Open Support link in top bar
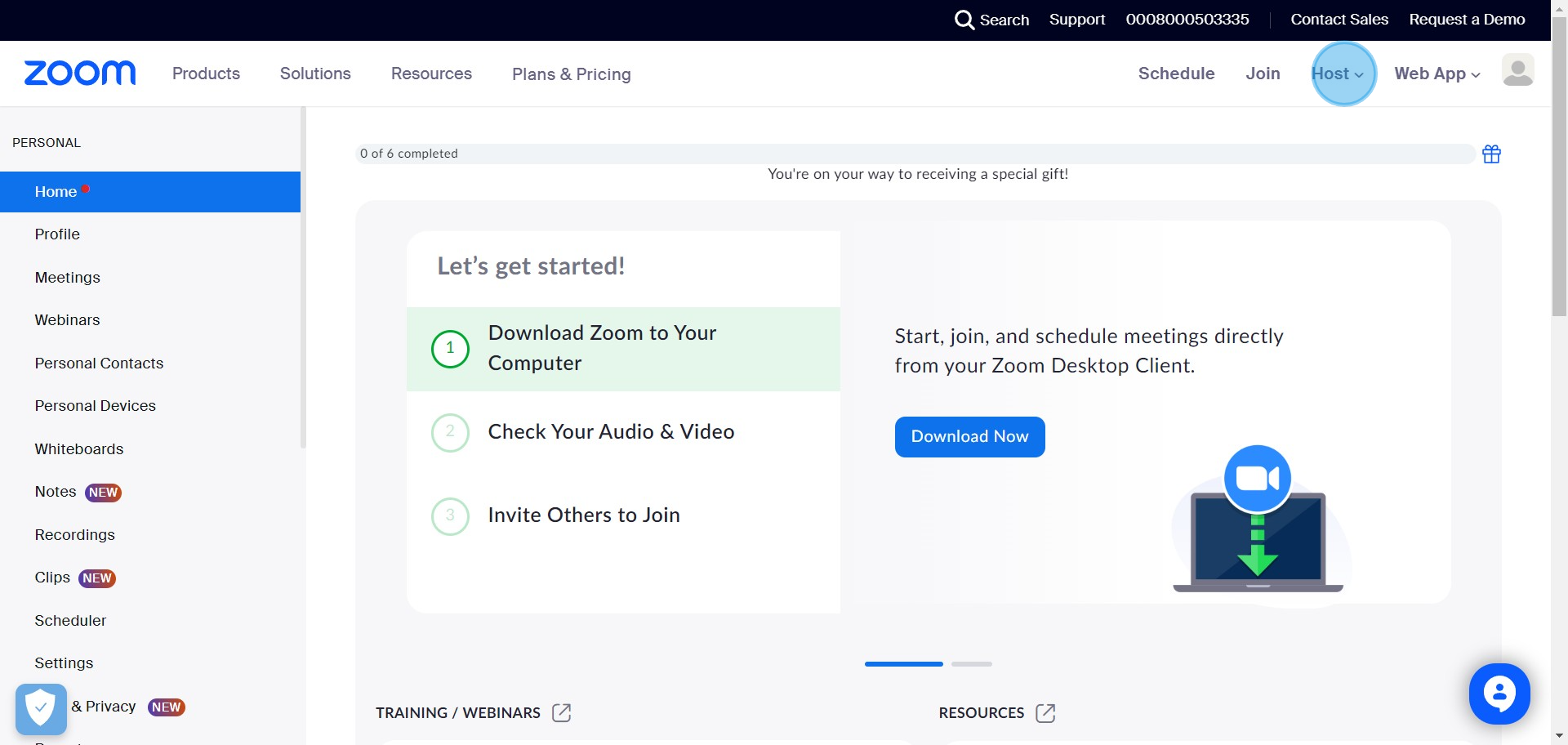Screen dimensions: 1568x745 click(x=1077, y=20)
